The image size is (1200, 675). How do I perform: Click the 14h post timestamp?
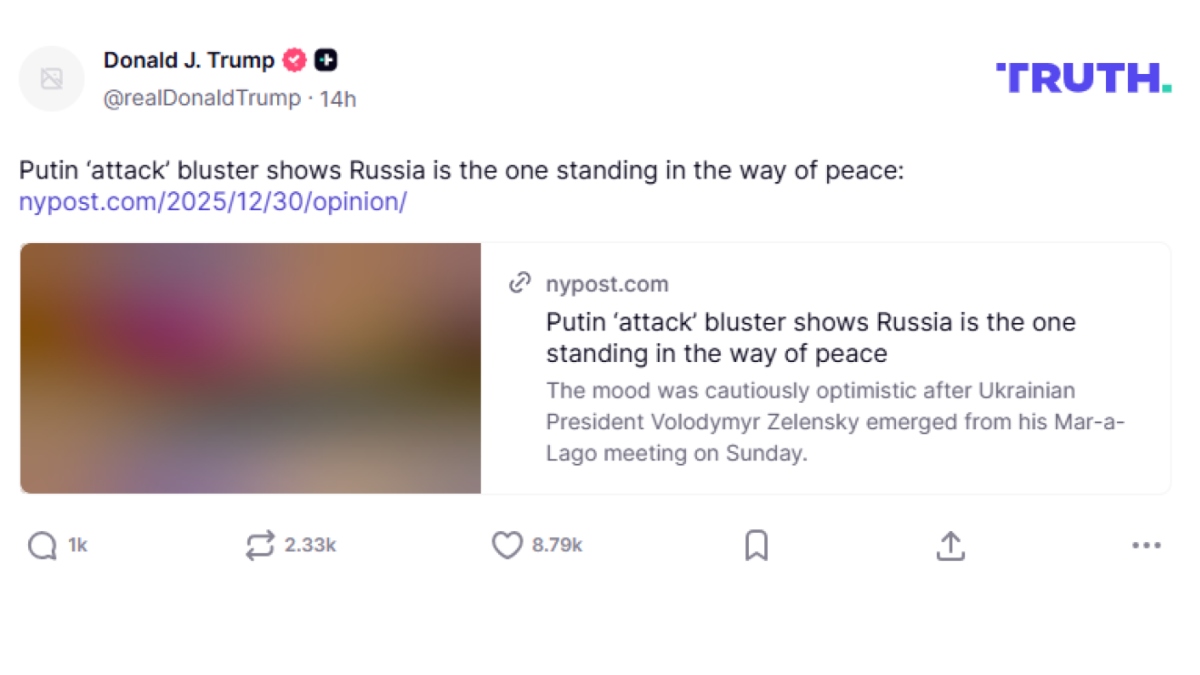pyautogui.click(x=338, y=98)
